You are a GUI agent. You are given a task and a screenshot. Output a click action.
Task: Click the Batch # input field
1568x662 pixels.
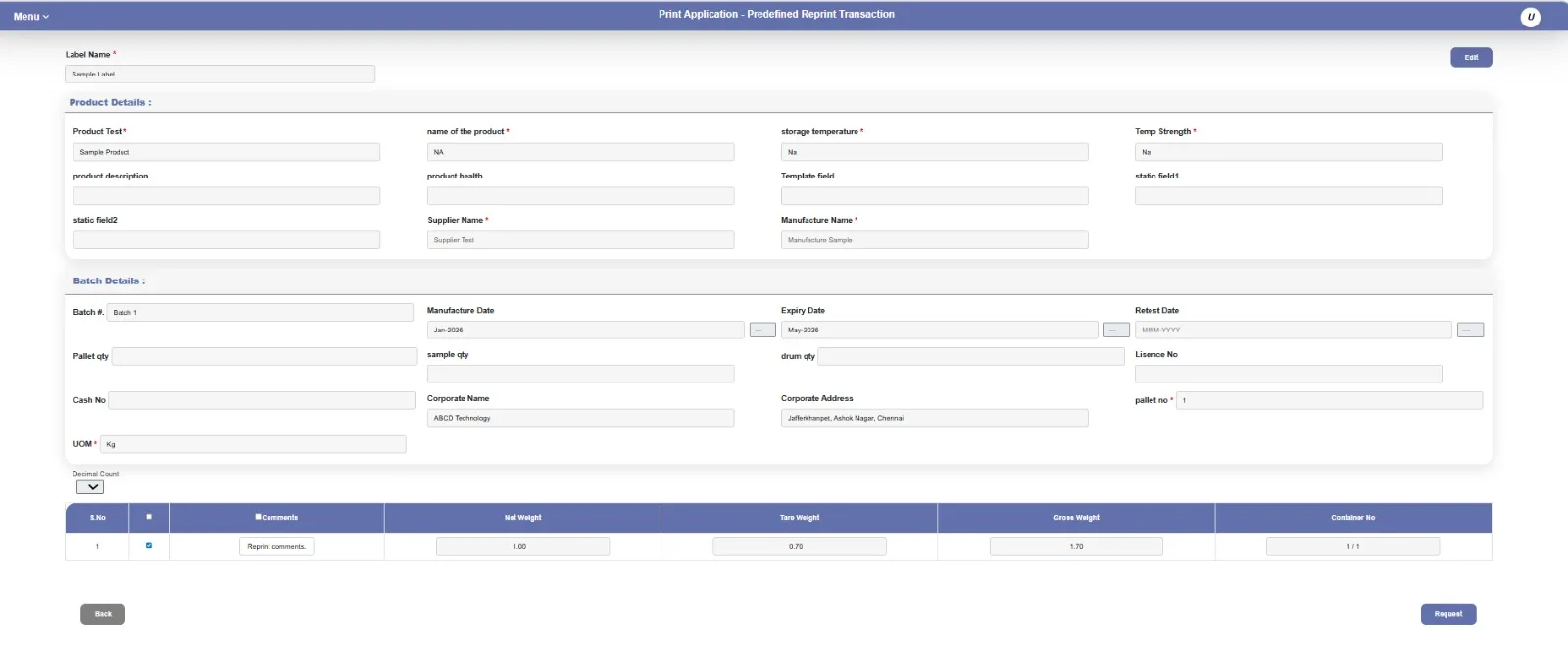[x=260, y=312]
